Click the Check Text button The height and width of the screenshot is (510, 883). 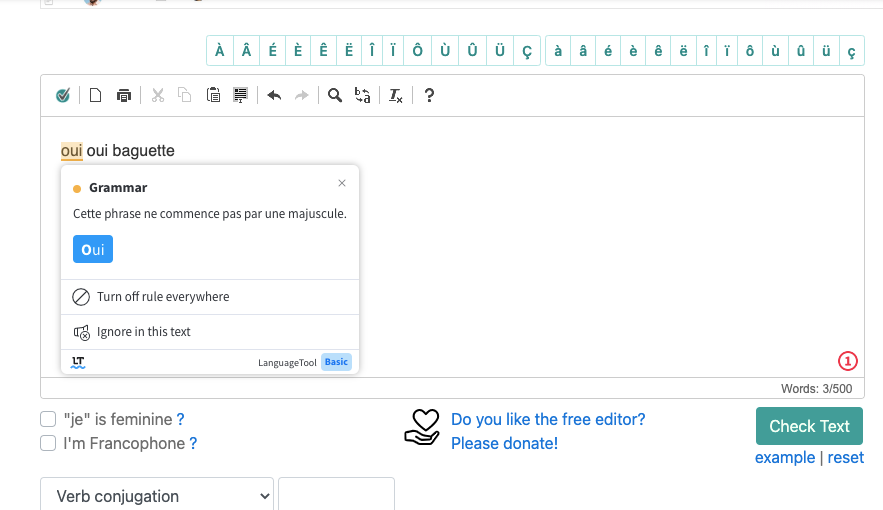(x=809, y=426)
